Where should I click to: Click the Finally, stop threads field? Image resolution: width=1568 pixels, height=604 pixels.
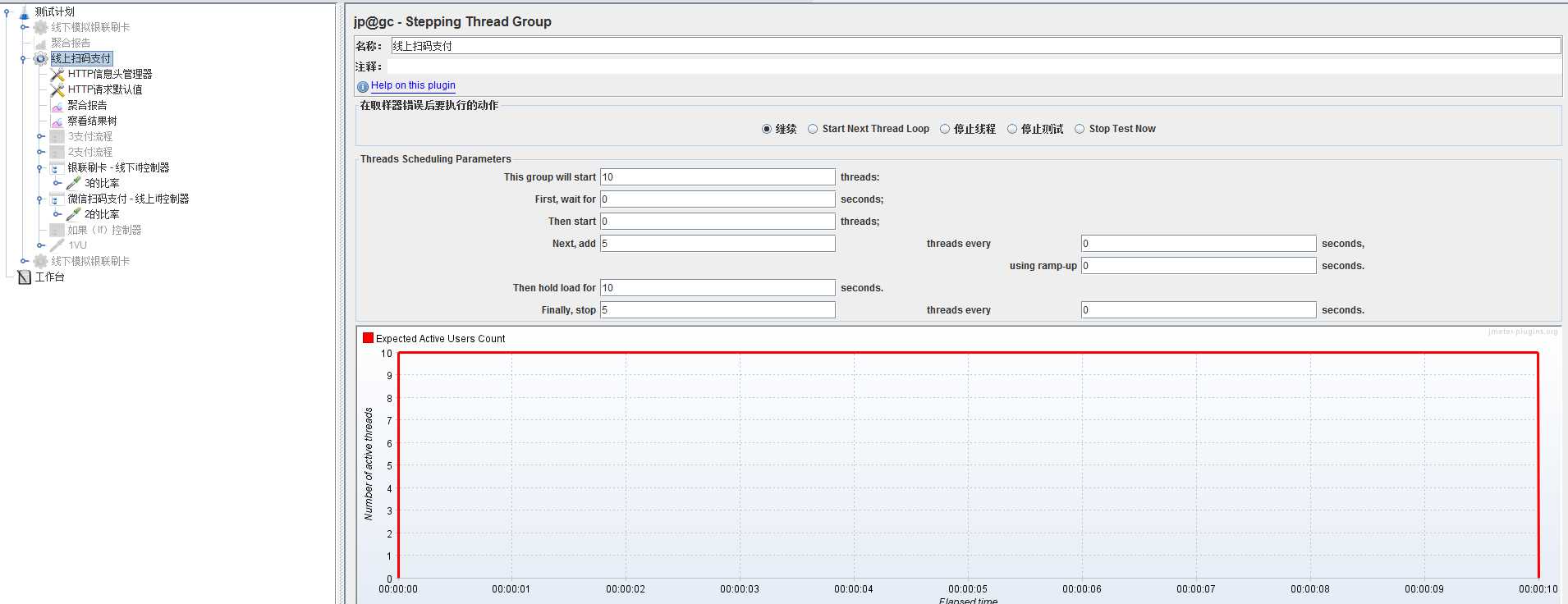718,310
